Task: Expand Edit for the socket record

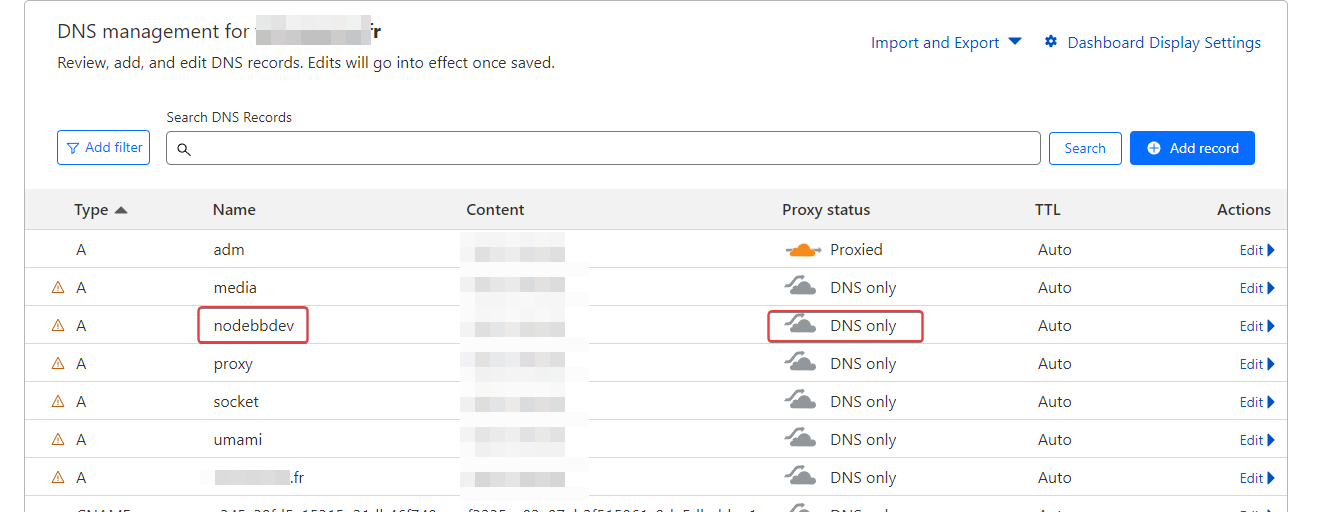Action: coord(1257,402)
